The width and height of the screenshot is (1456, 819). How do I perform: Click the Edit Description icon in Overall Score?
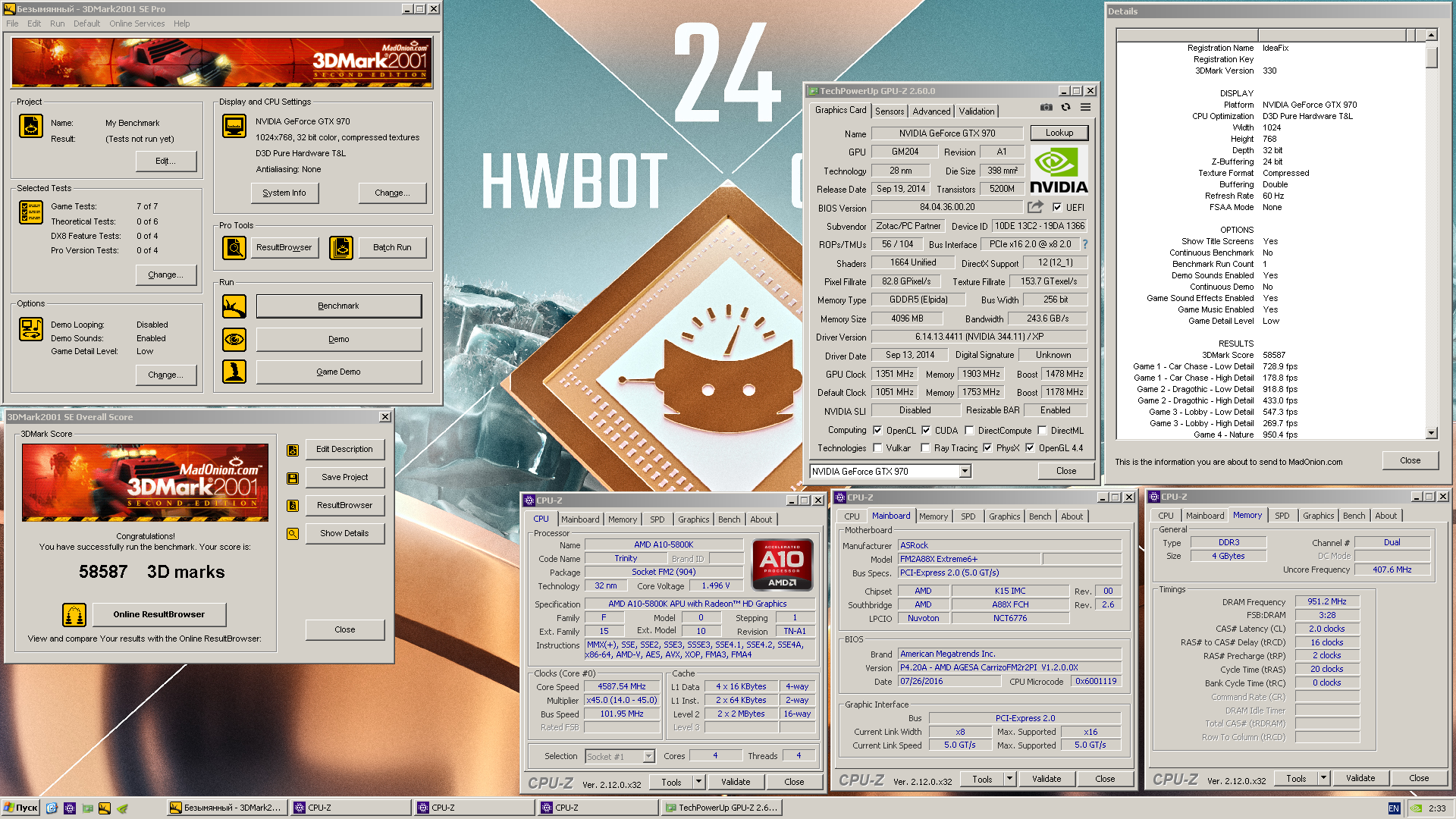click(293, 450)
